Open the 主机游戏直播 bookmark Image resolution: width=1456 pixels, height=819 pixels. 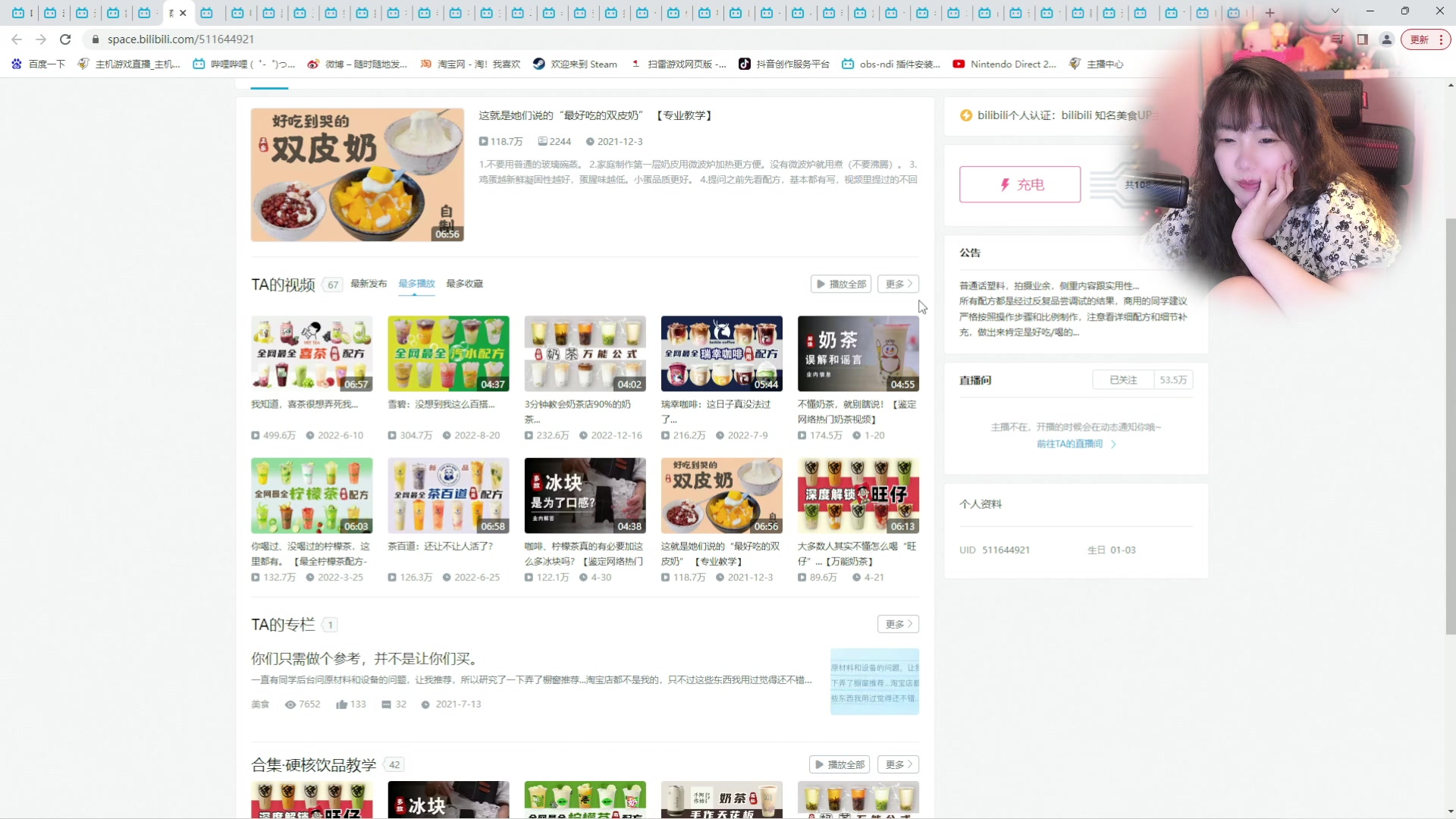click(130, 64)
